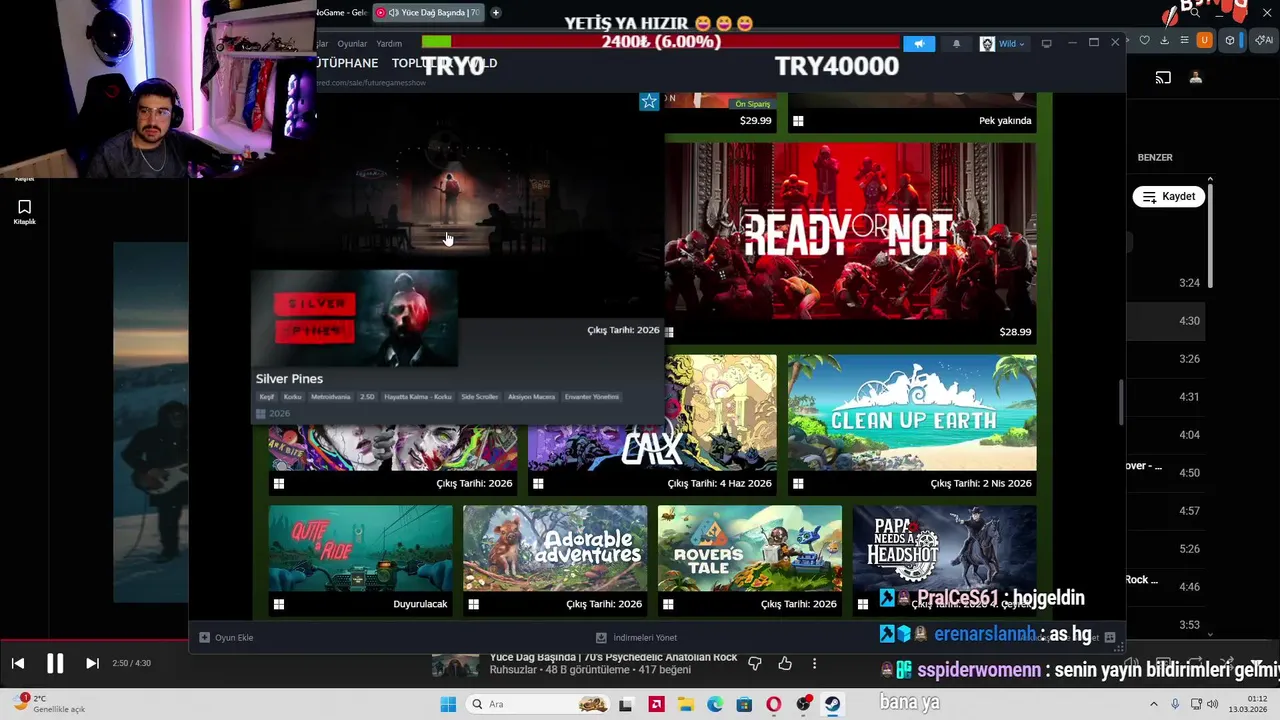1280x720 pixels.
Task: Switch Steam to Big Picture mode
Action: [1047, 44]
